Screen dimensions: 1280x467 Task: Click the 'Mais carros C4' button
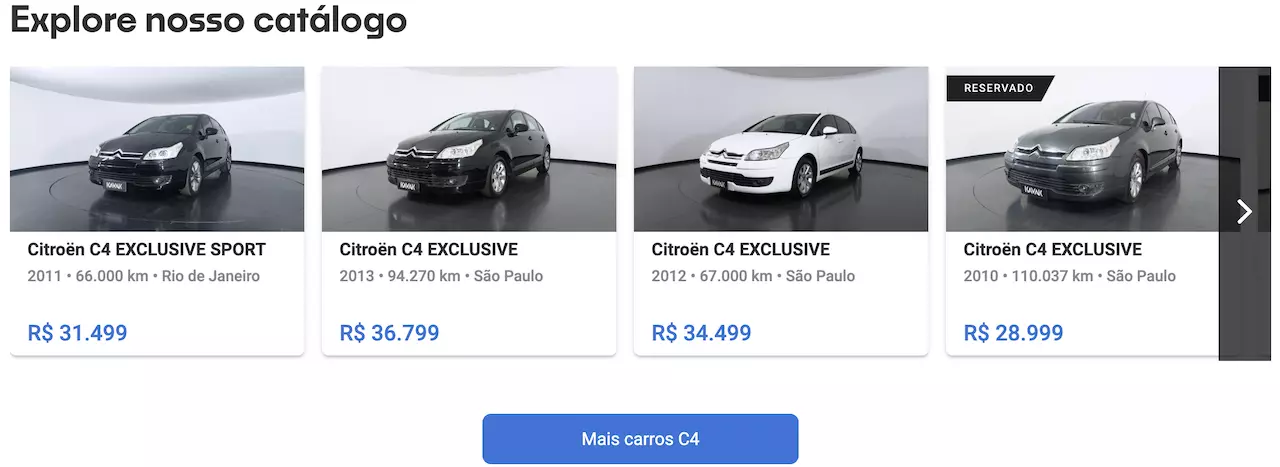(640, 439)
